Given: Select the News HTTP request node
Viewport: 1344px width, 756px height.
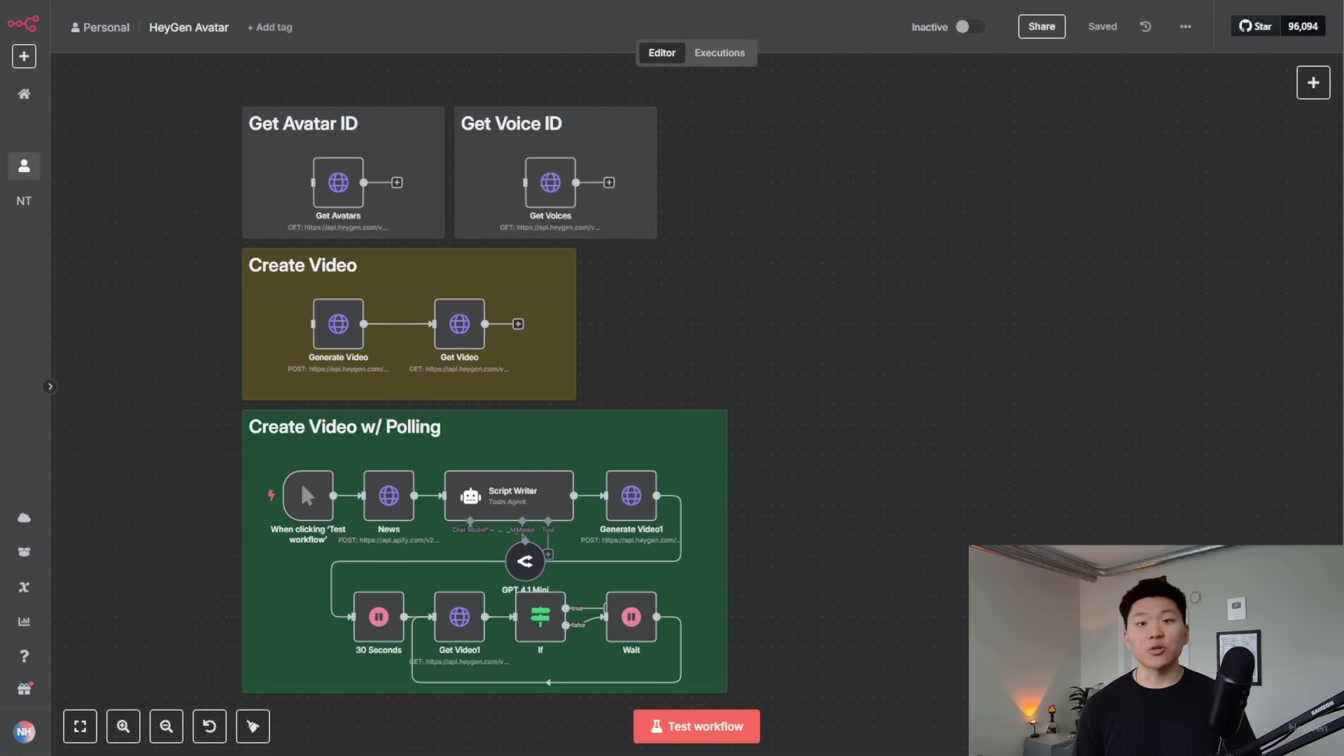Looking at the screenshot, I should point(389,495).
